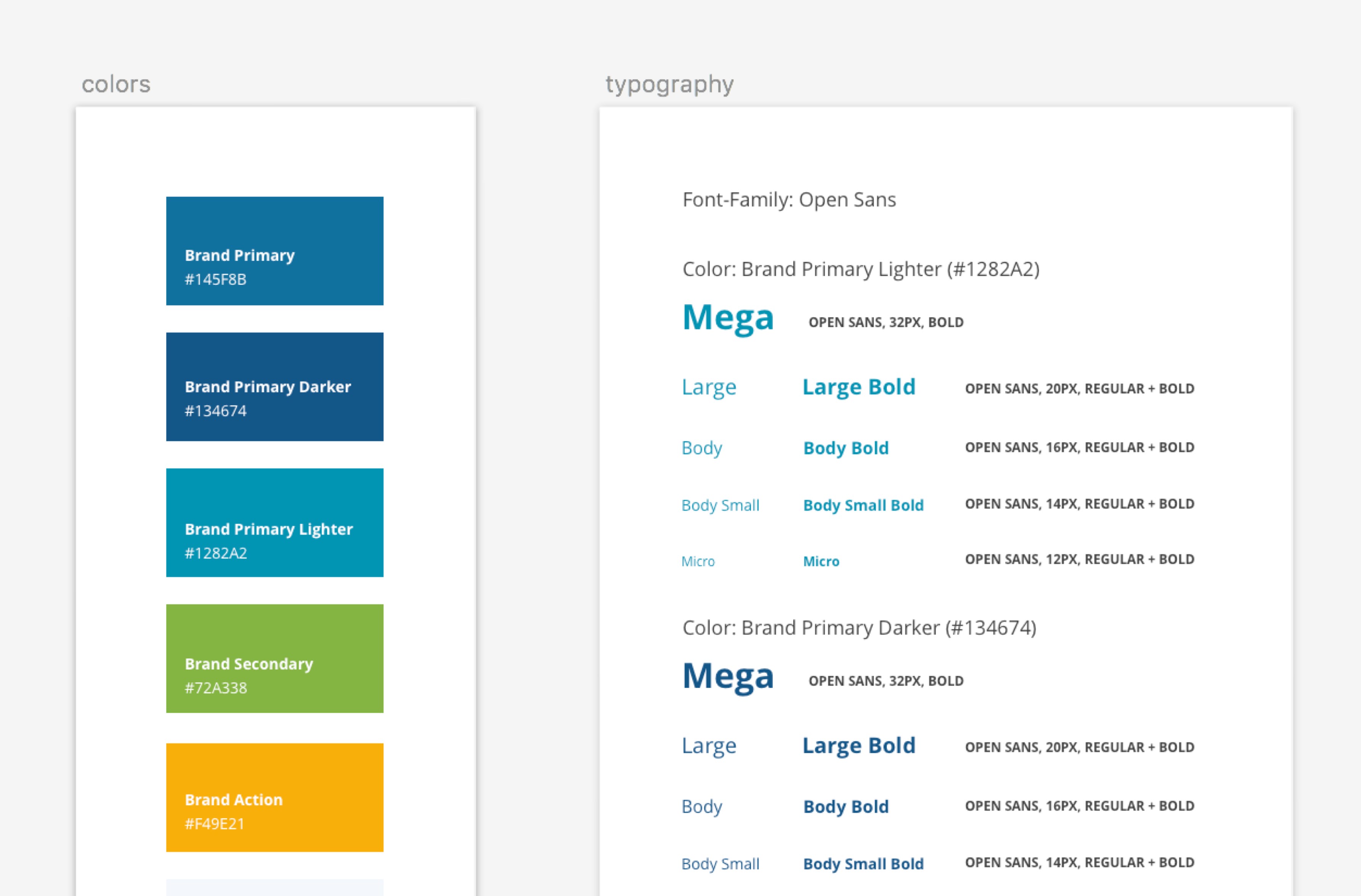Click the 'Brand Primary Lighter' swatch name
The height and width of the screenshot is (896, 1361).
269,530
